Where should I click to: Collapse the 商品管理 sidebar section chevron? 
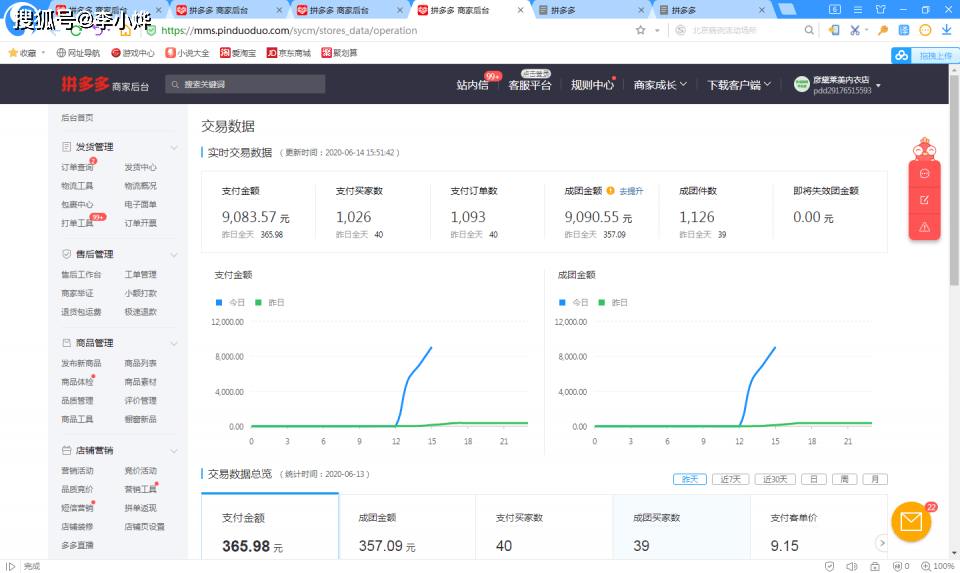click(174, 343)
